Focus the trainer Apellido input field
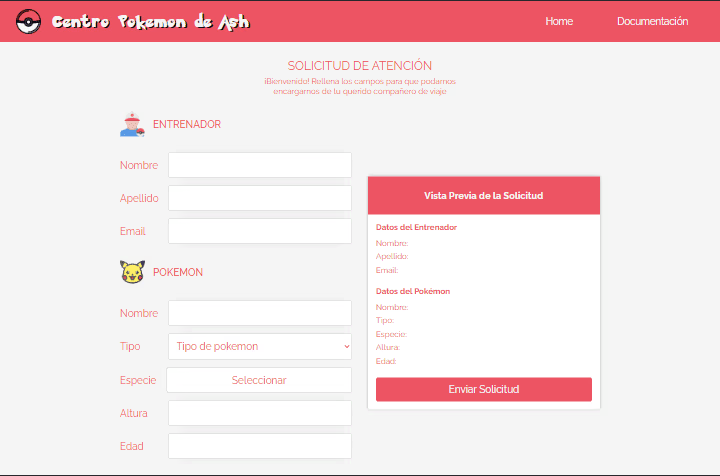This screenshot has height=476, width=720. (260, 198)
